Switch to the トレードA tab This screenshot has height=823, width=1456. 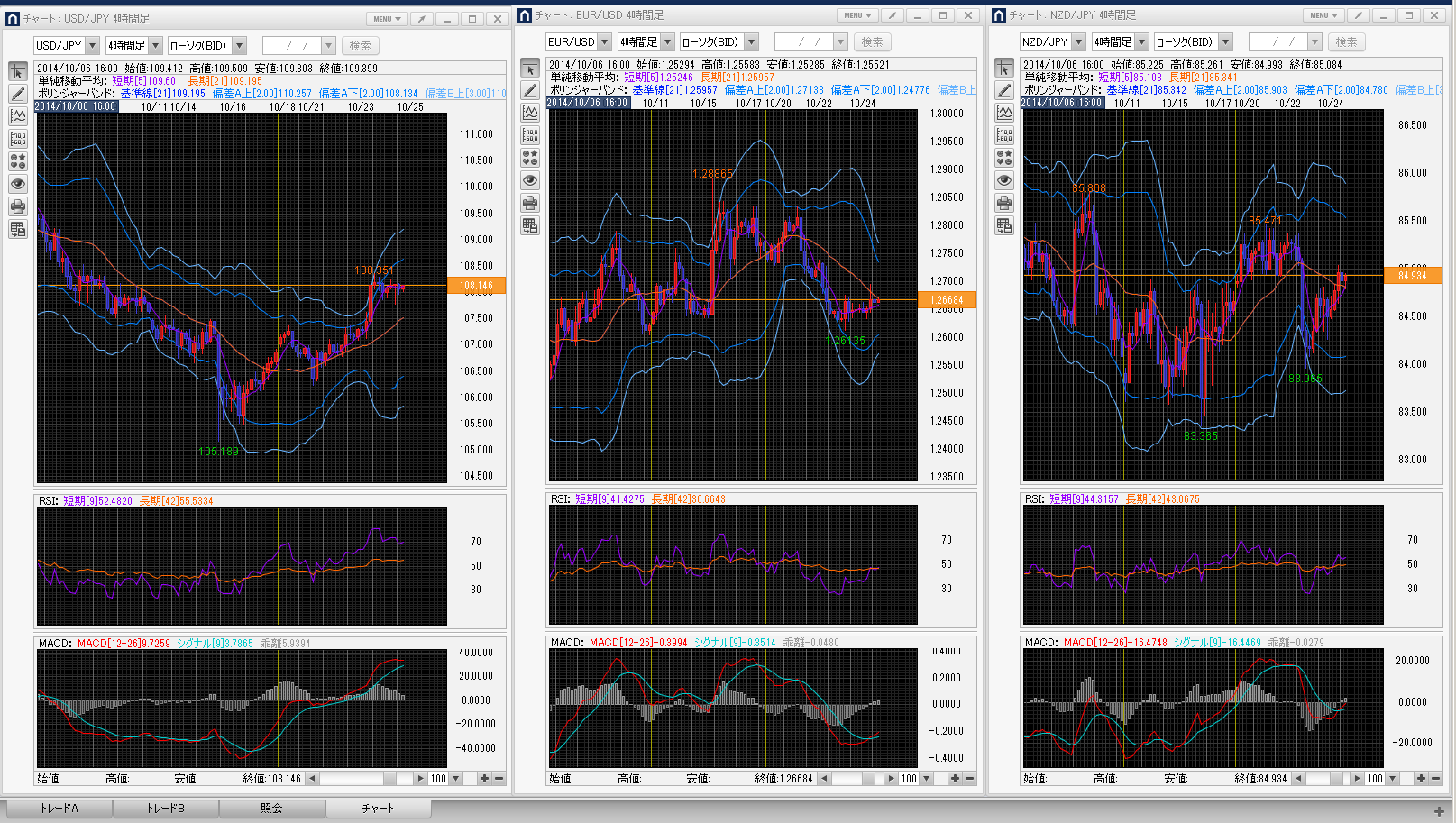(60, 809)
